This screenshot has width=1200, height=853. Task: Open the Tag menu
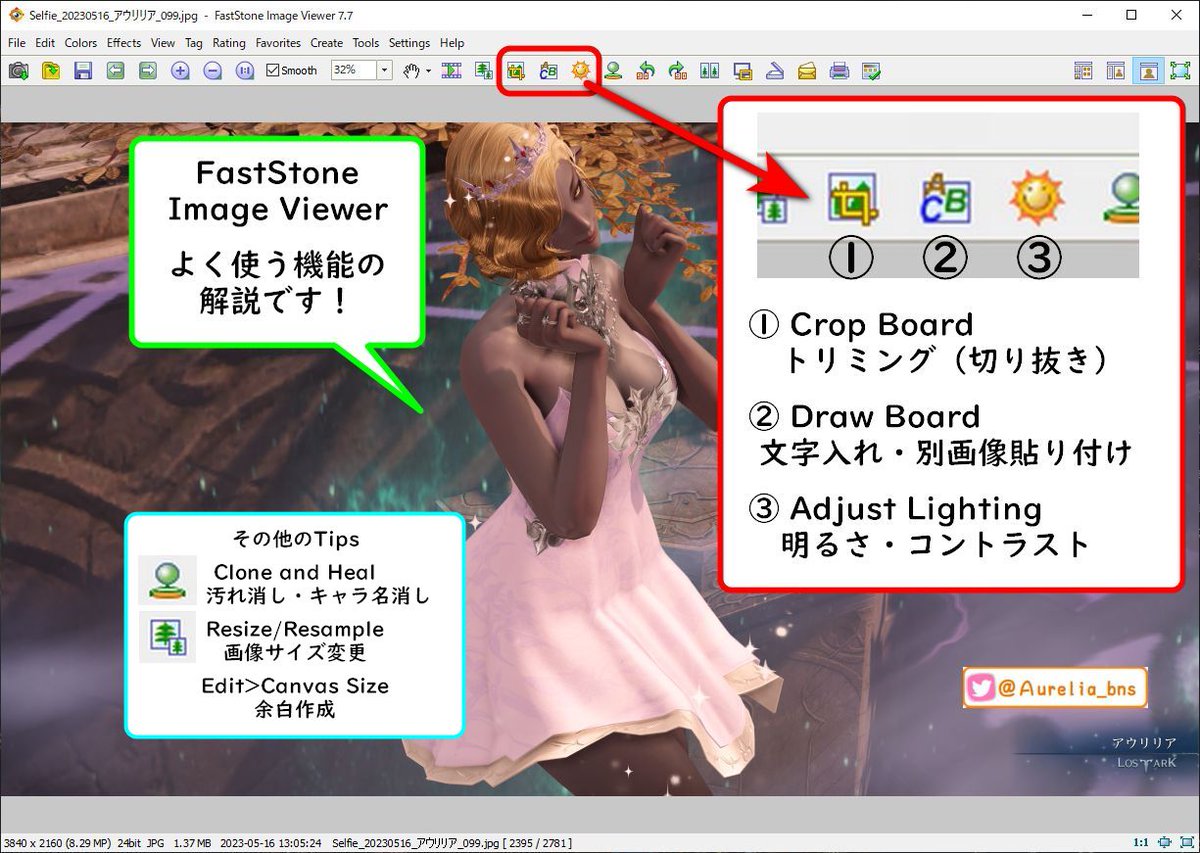click(x=194, y=43)
